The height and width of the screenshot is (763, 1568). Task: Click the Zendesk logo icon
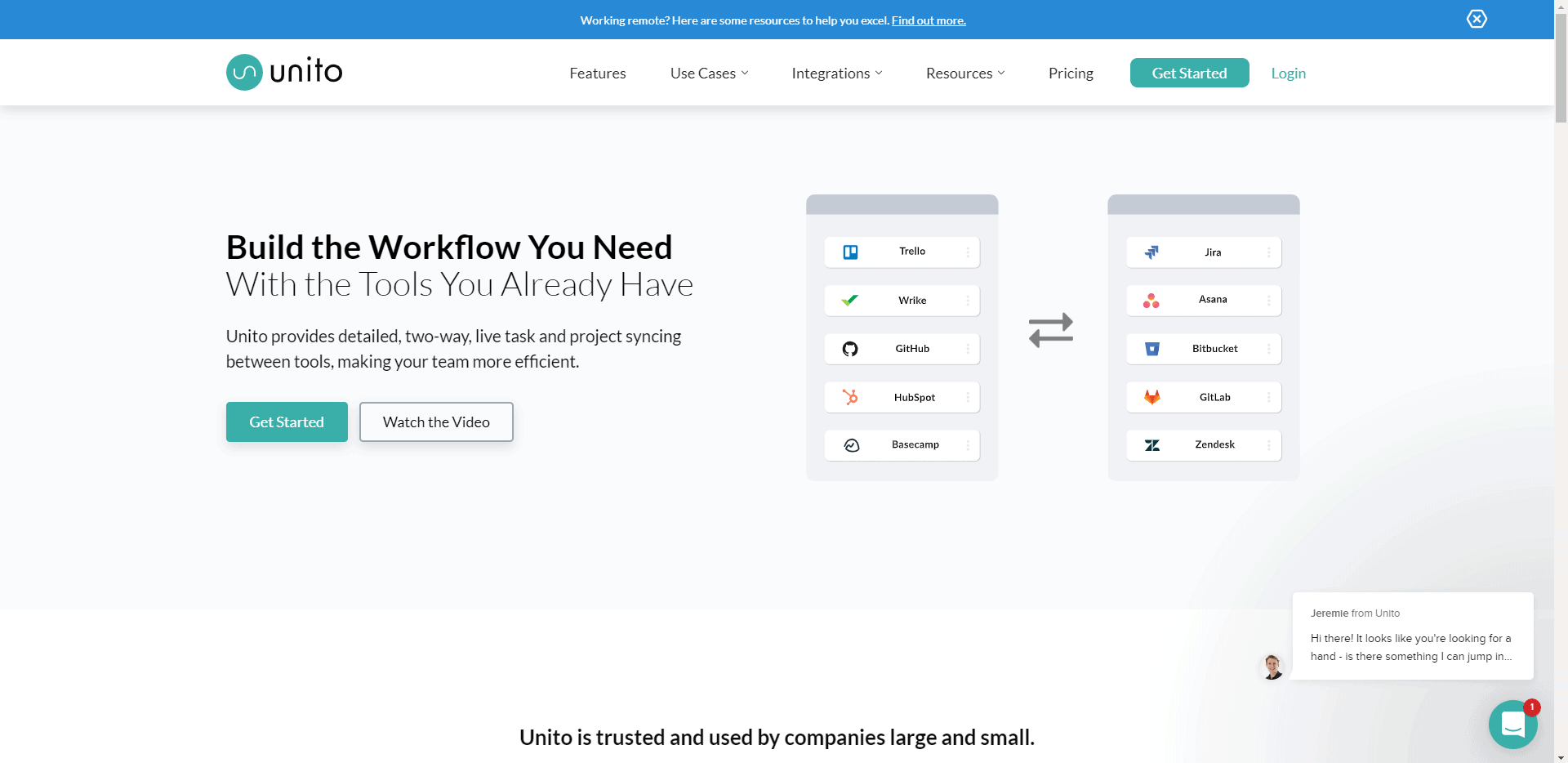(1151, 445)
